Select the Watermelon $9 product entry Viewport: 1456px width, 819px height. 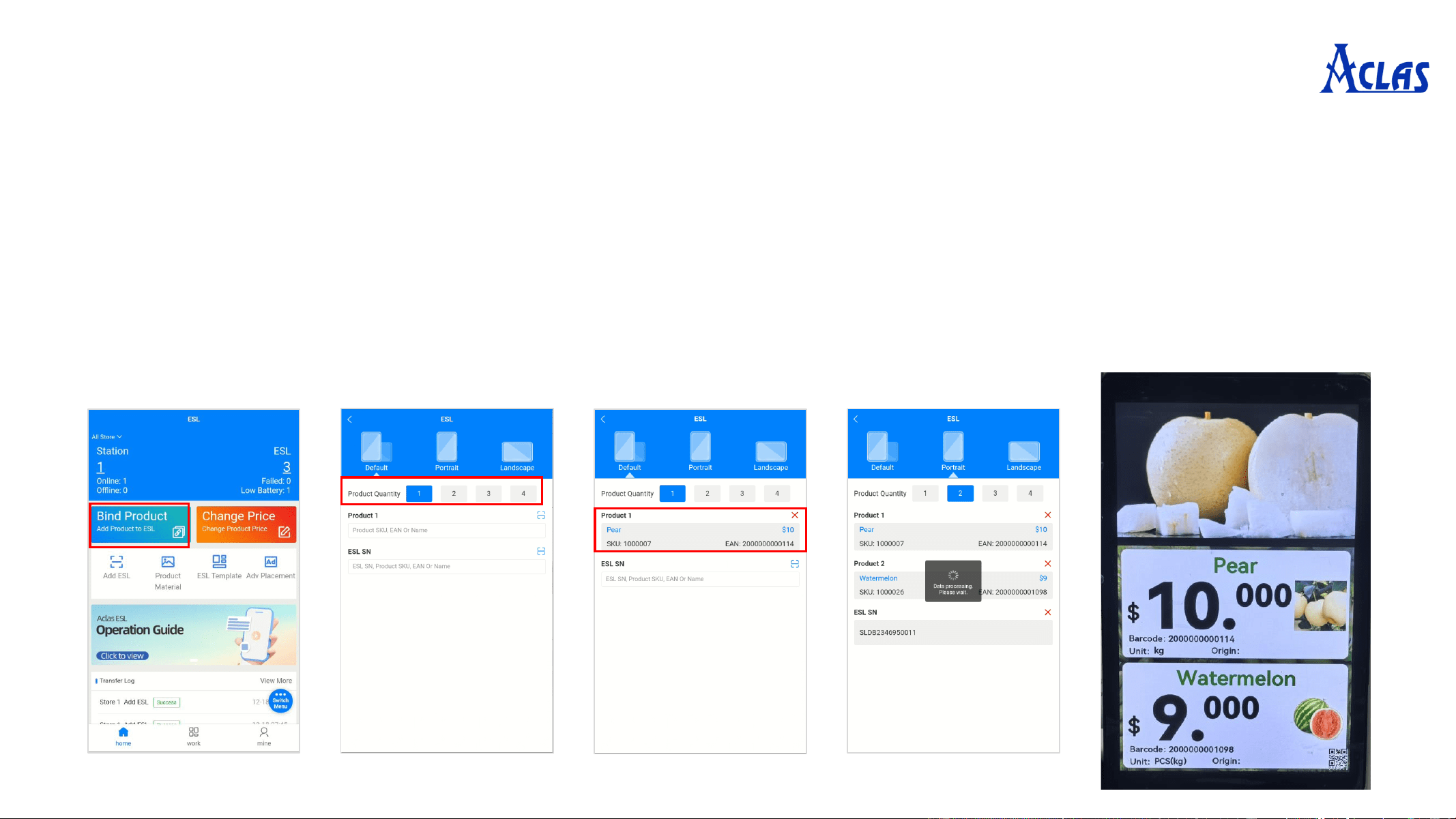click(x=953, y=585)
